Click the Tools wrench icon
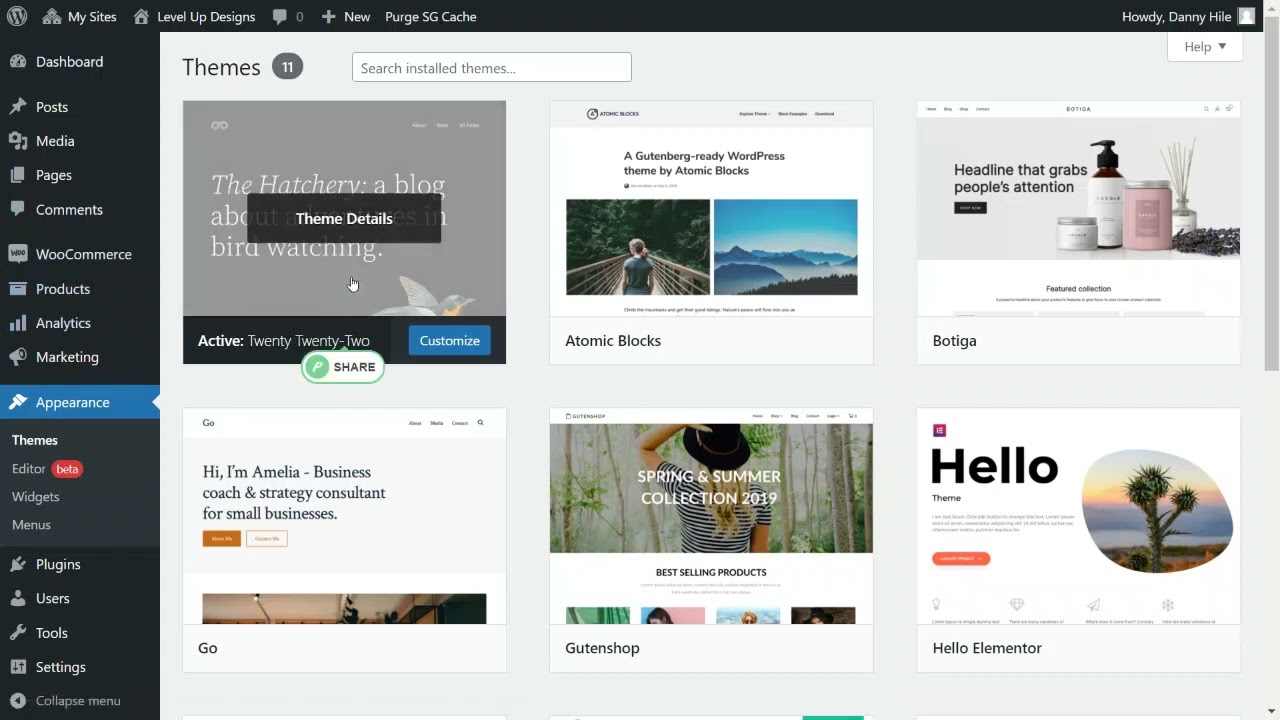Image resolution: width=1280 pixels, height=720 pixels. click(18, 633)
